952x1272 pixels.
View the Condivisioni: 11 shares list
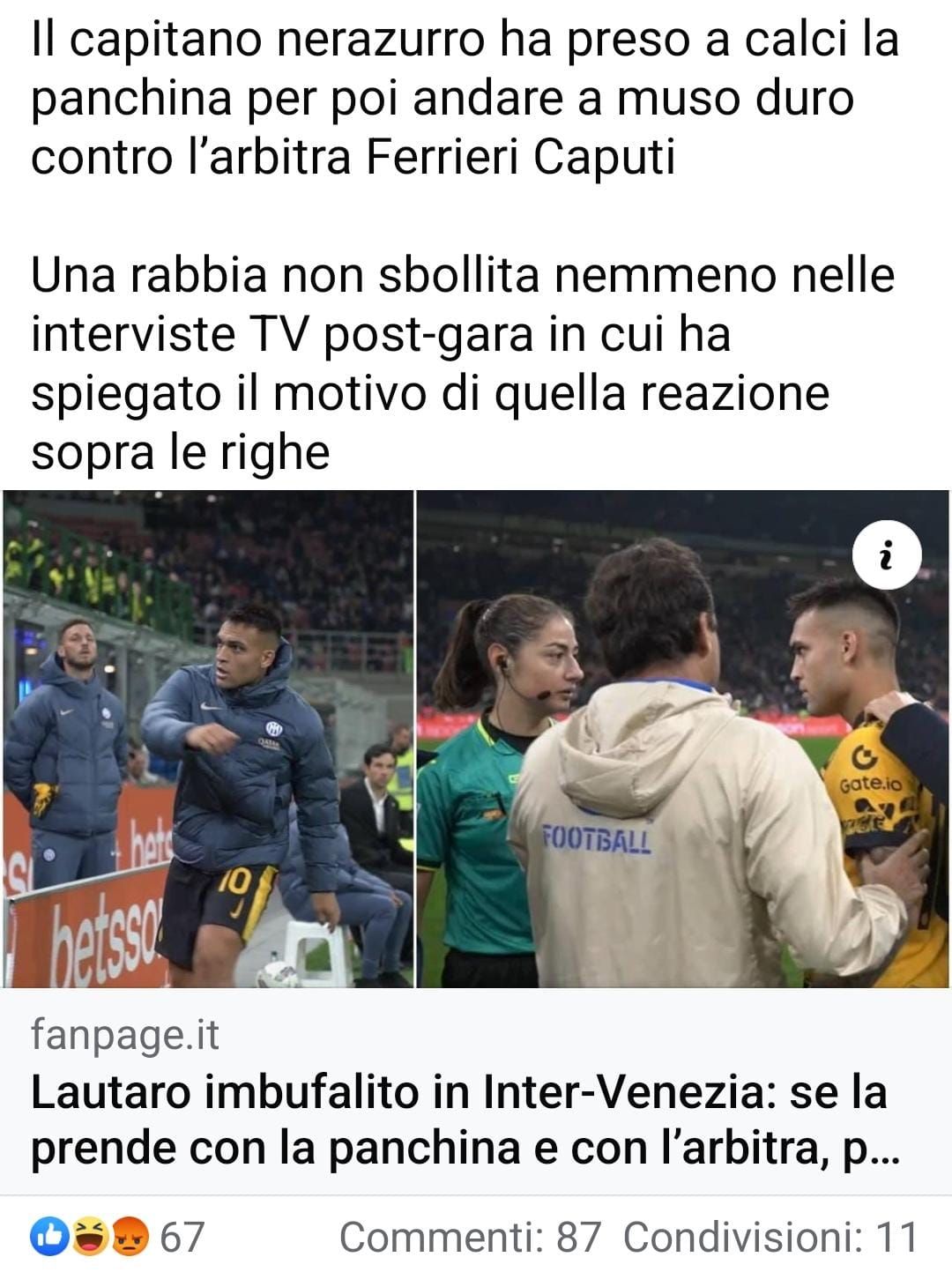pyautogui.click(x=770, y=1237)
